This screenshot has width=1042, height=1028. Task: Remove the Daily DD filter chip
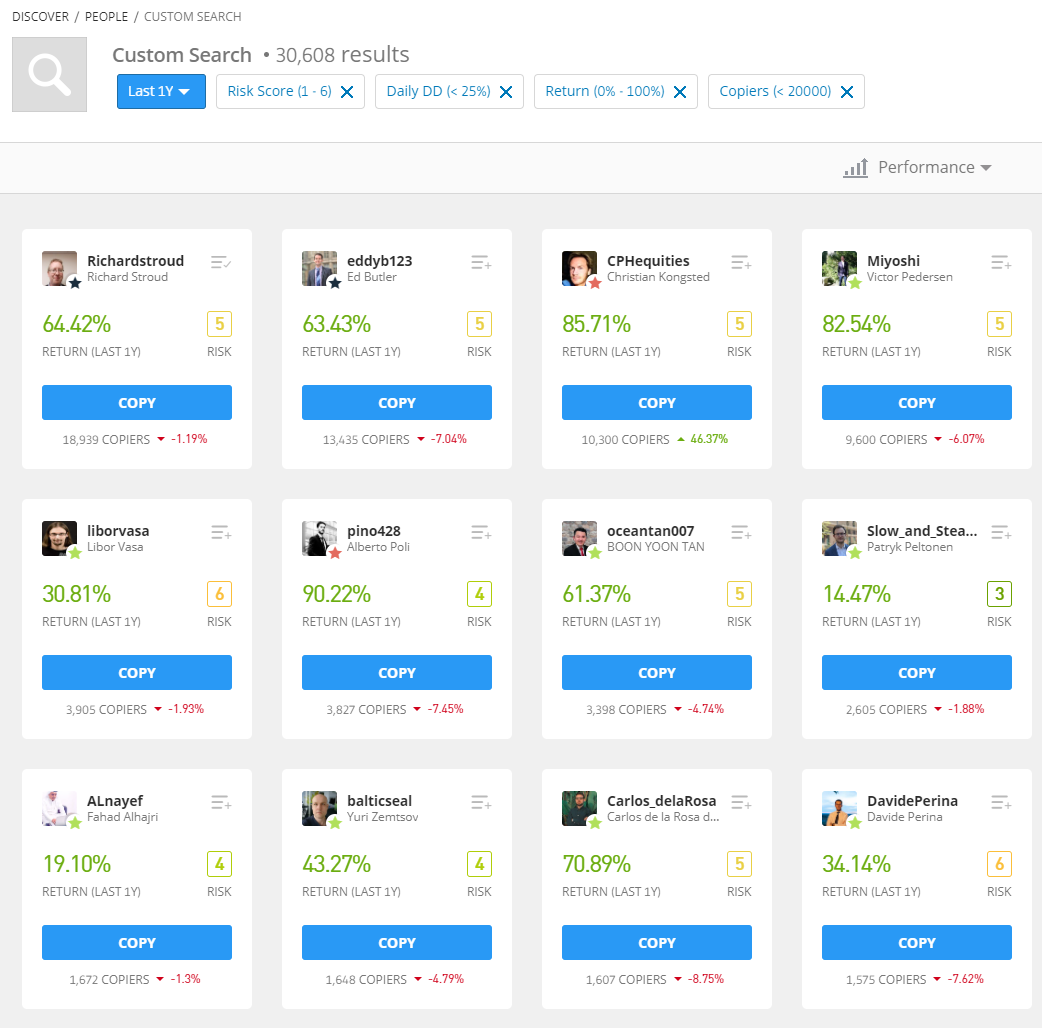[506, 91]
